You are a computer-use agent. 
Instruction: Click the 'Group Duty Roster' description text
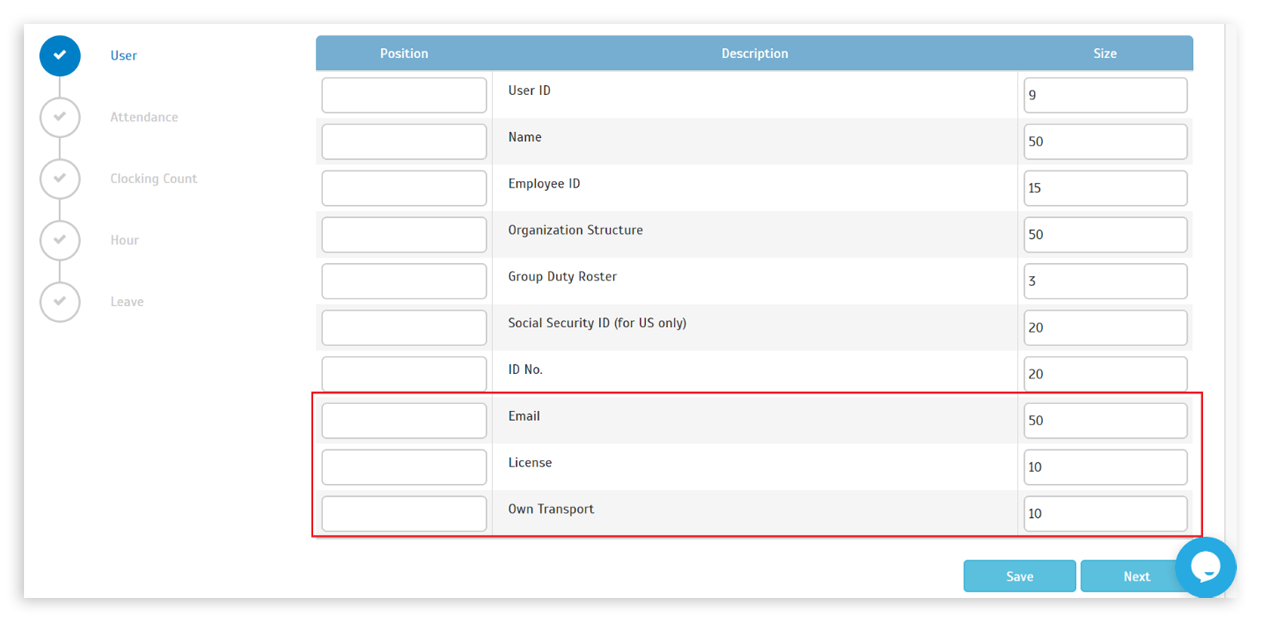pyautogui.click(x=562, y=277)
